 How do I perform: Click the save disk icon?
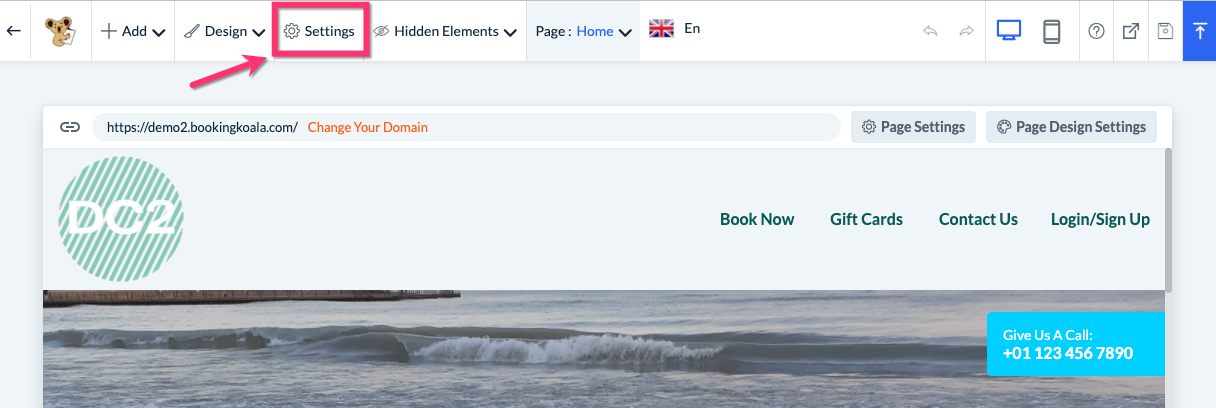(1165, 31)
